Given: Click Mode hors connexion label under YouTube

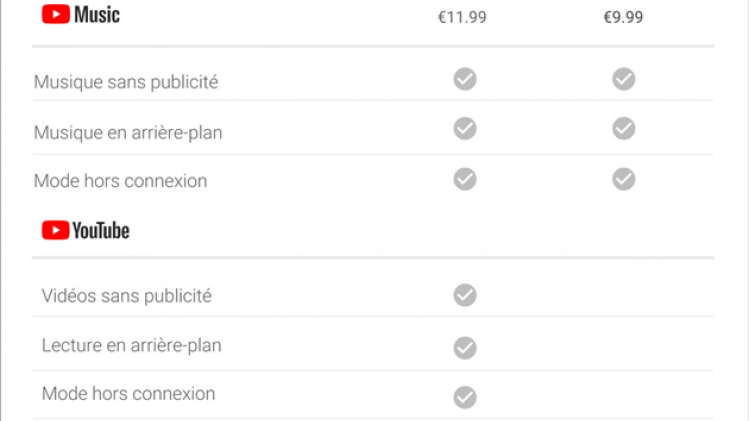Looking at the screenshot, I should (128, 393).
